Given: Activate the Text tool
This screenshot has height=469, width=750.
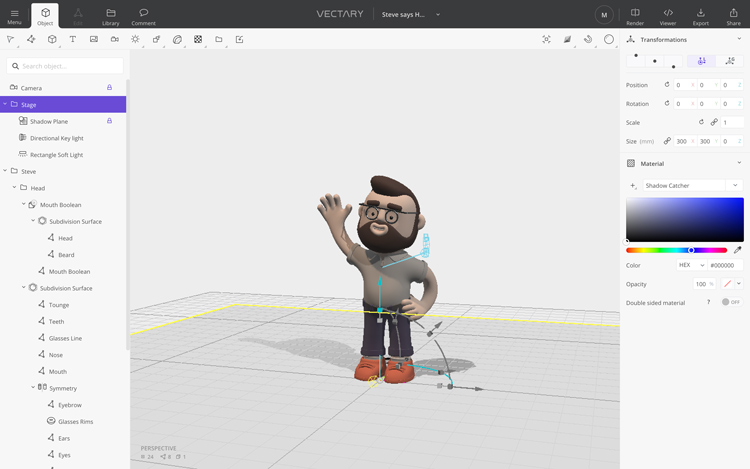Looking at the screenshot, I should point(73,39).
